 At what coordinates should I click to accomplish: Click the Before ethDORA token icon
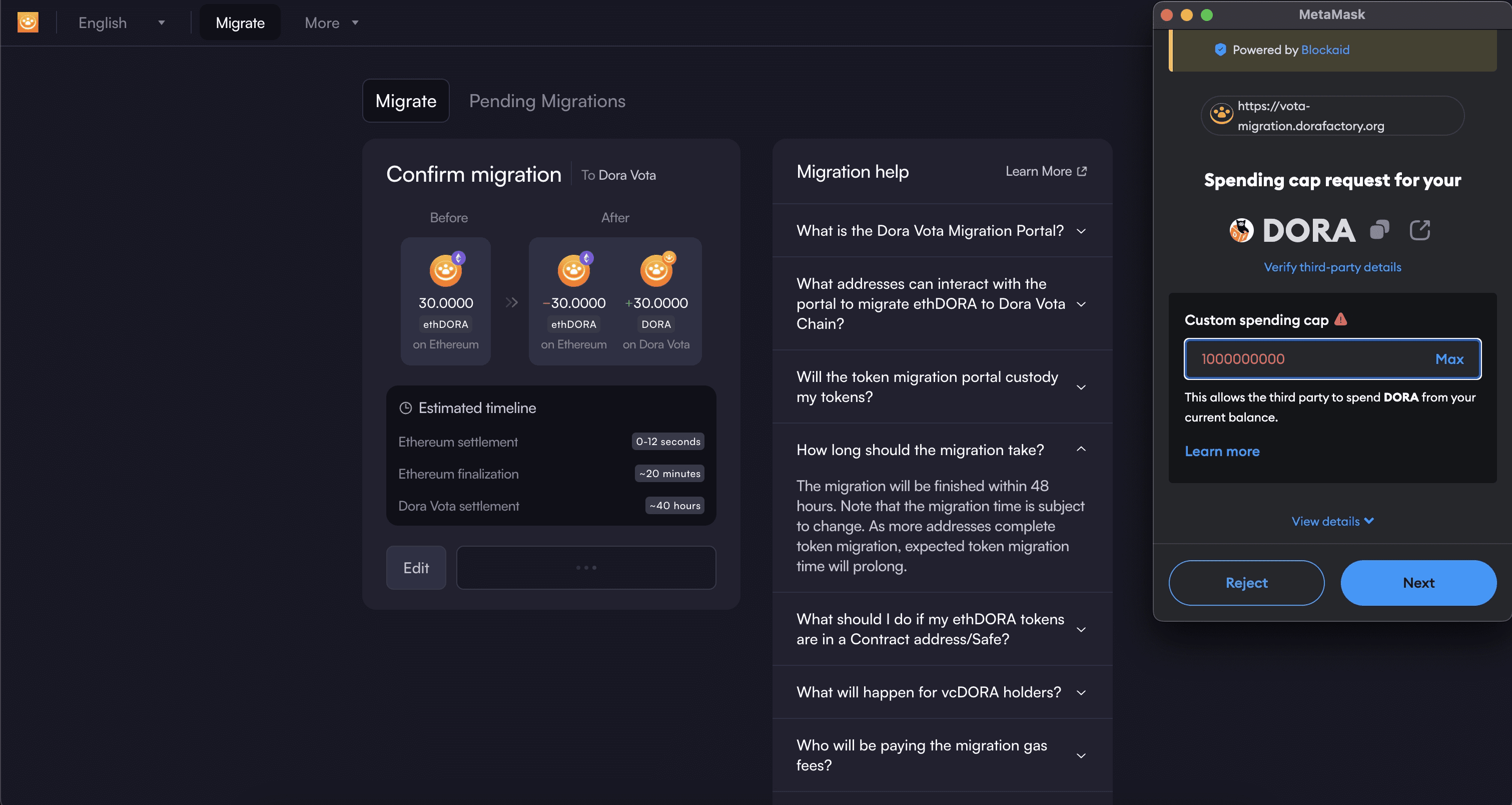446,269
